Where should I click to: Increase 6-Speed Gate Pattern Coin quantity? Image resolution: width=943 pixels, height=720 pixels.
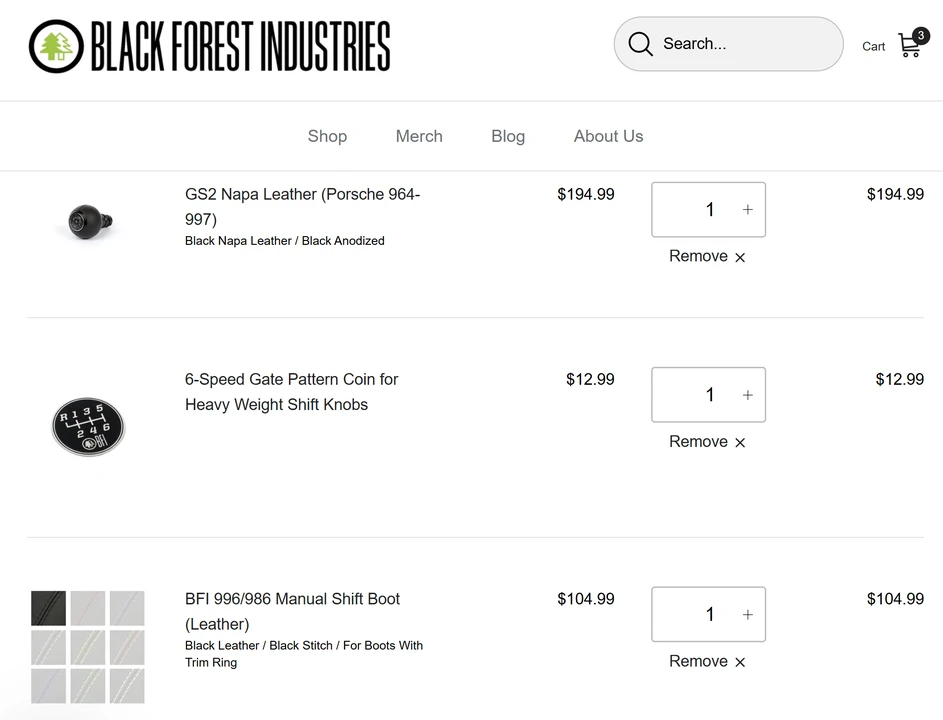pos(748,395)
